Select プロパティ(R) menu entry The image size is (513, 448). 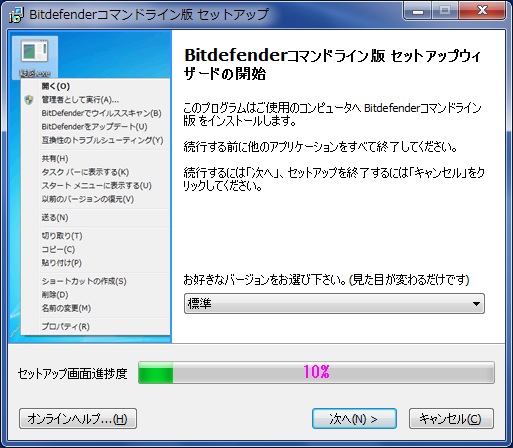coord(65,327)
